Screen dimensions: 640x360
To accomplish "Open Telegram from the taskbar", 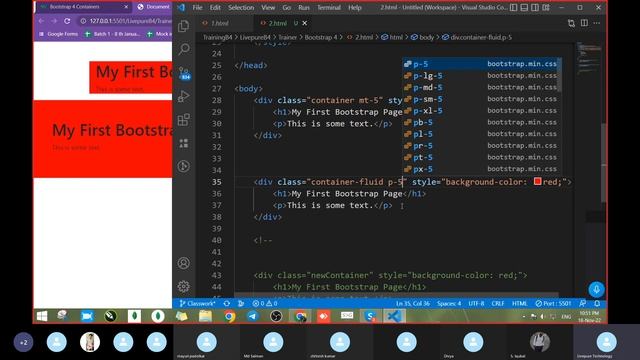I will tap(253, 316).
